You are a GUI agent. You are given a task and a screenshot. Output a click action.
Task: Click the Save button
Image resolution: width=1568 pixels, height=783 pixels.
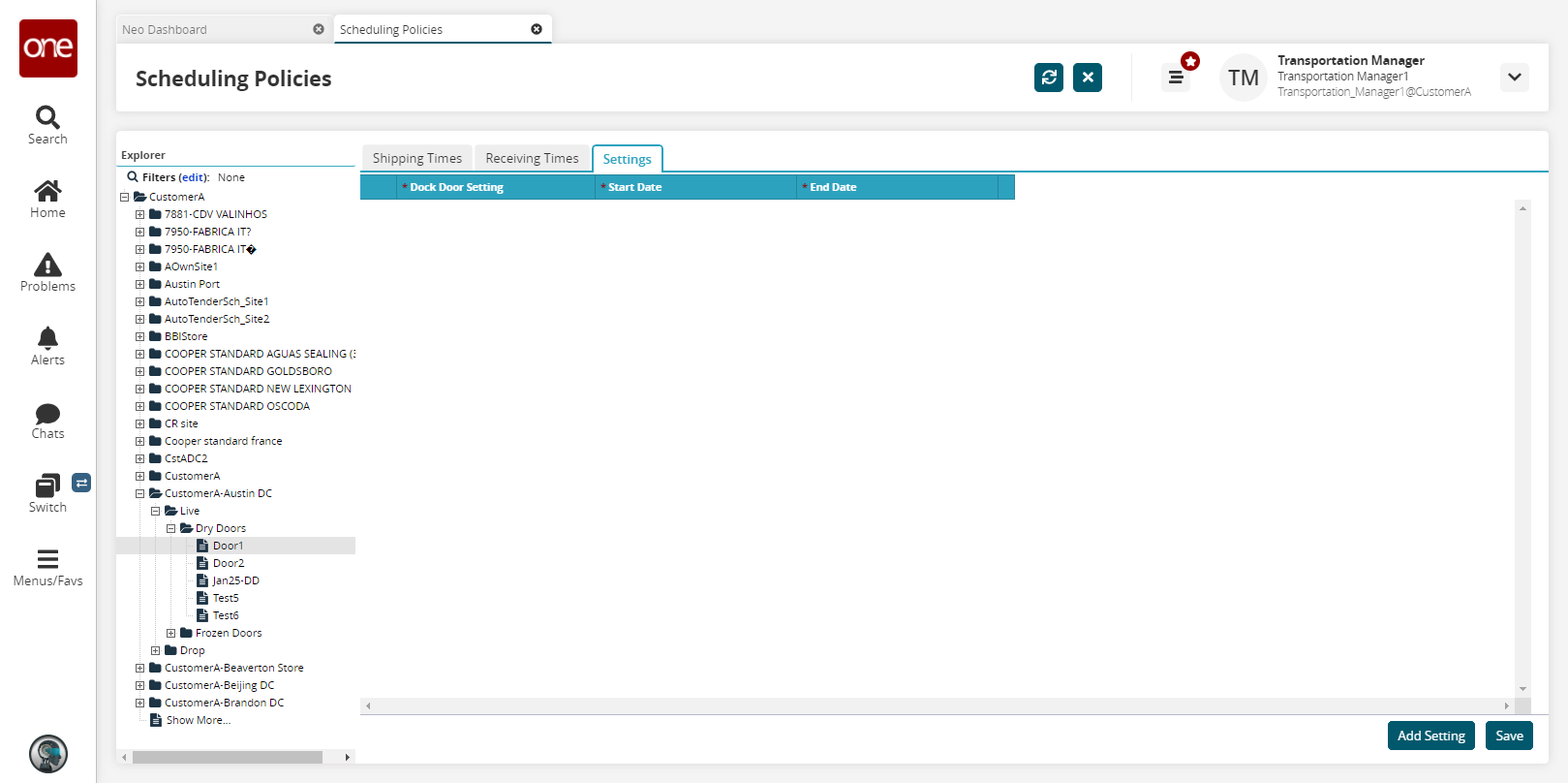coord(1509,736)
